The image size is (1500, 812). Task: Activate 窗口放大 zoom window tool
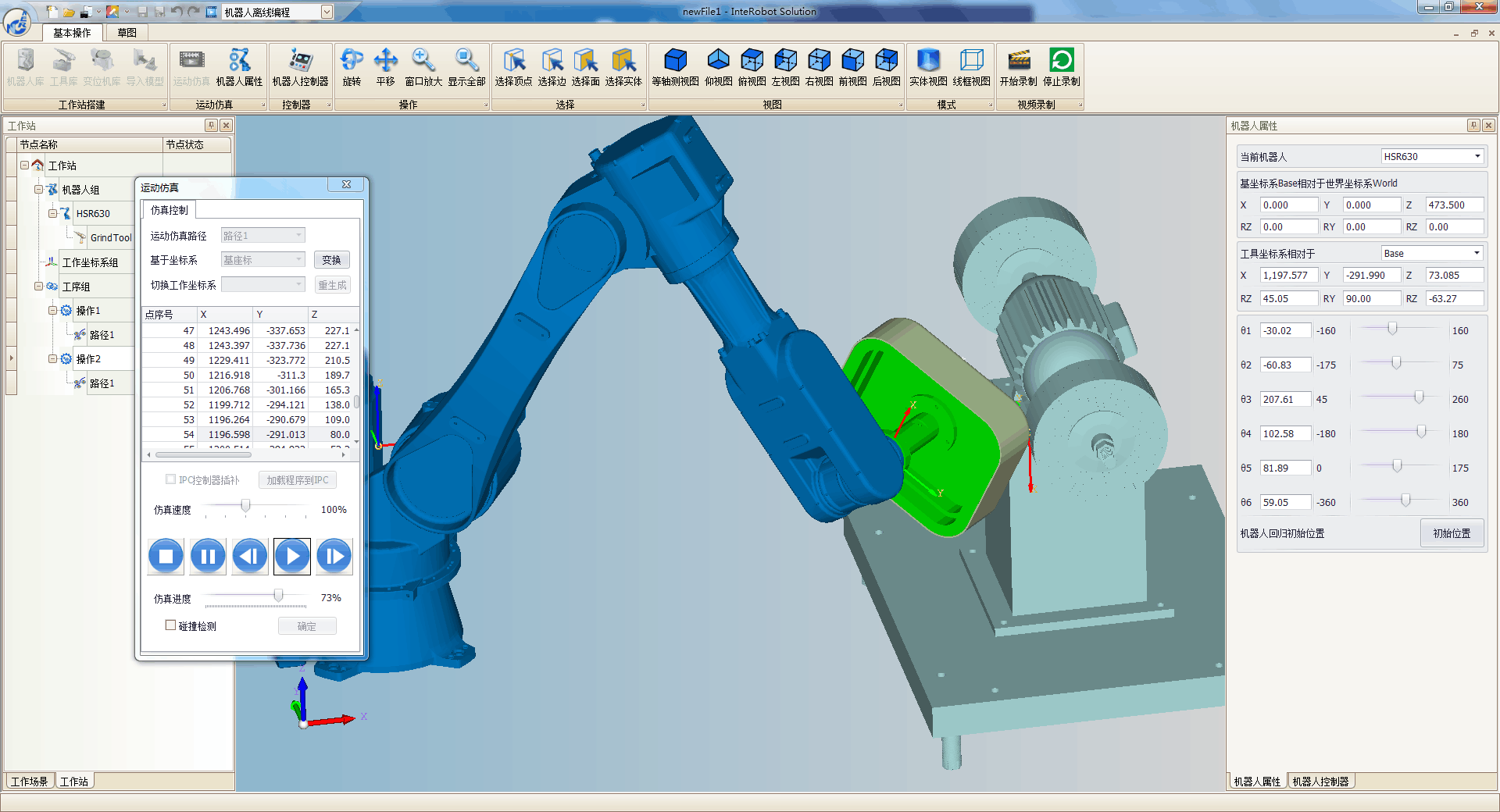(x=423, y=67)
